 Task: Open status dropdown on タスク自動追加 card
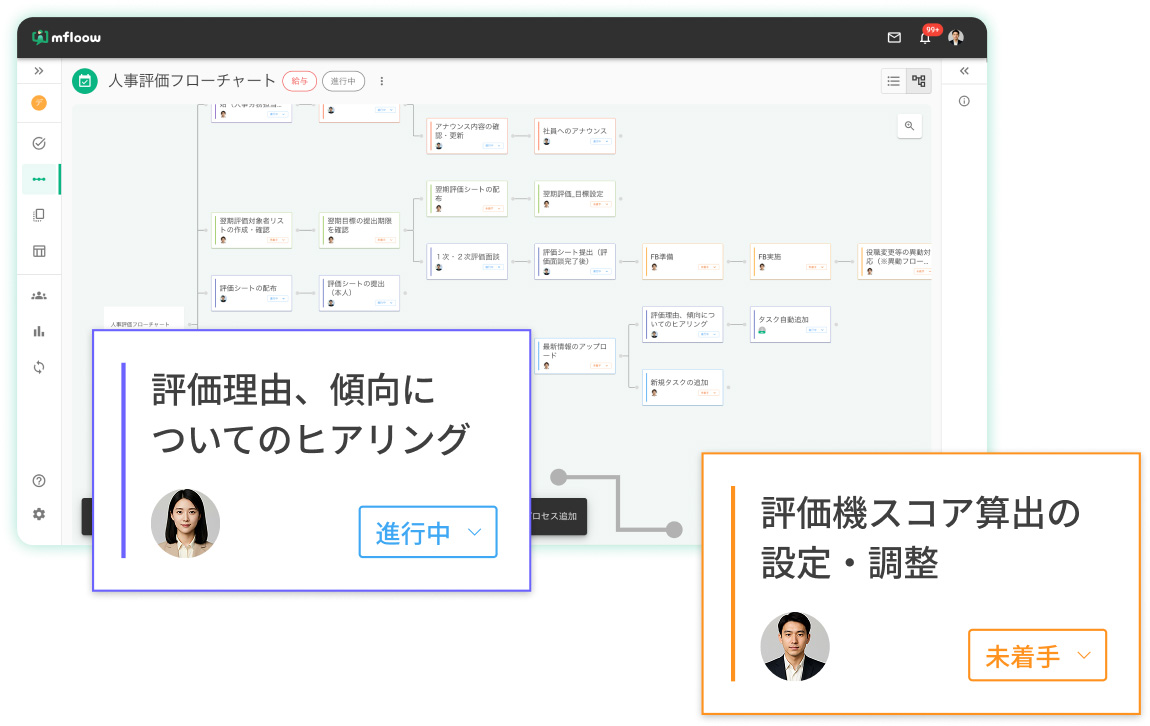(816, 331)
